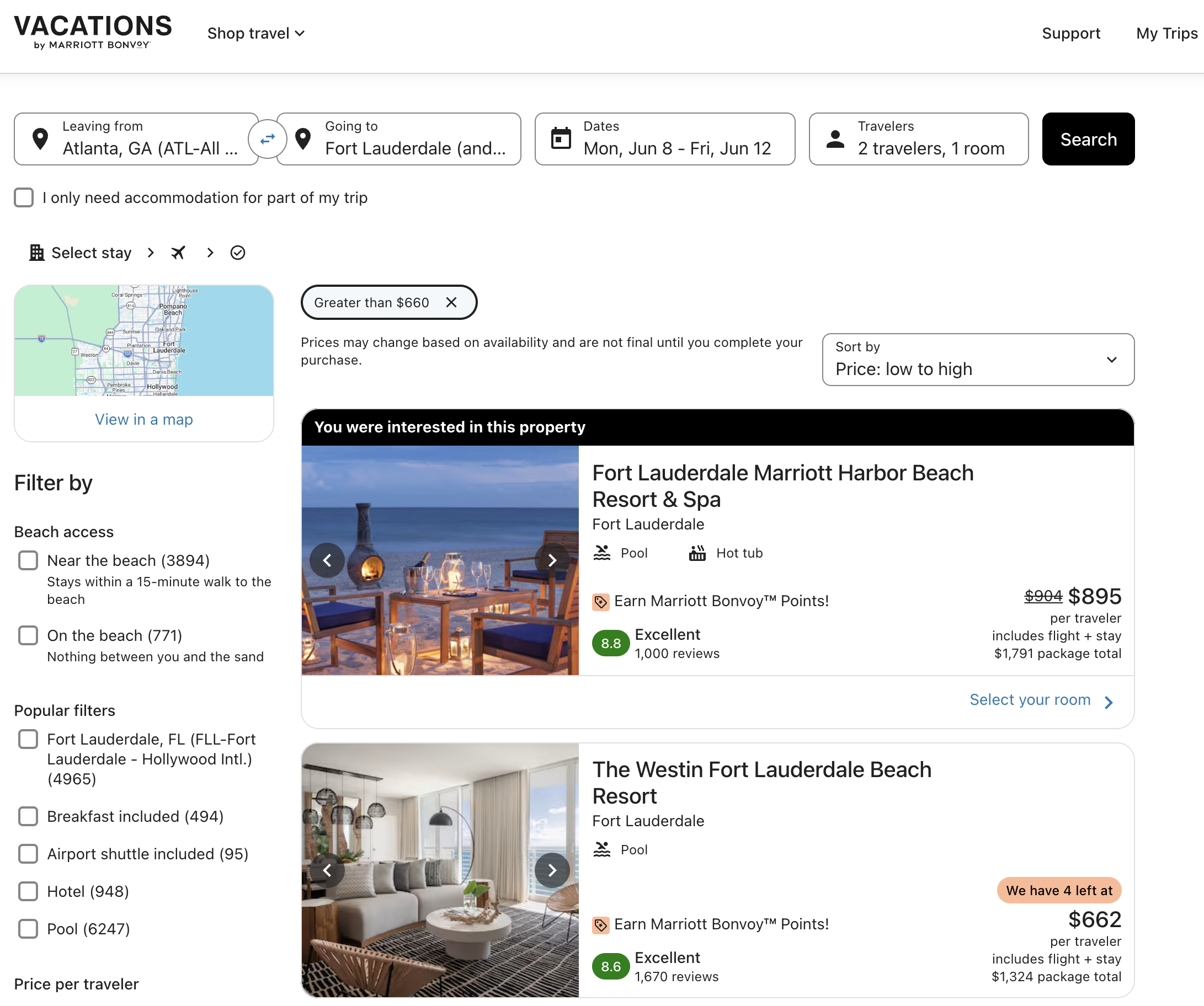The width and height of the screenshot is (1204, 1006).
Task: Click previous photo arrow on Marriott Harbor carousel
Action: point(327,559)
